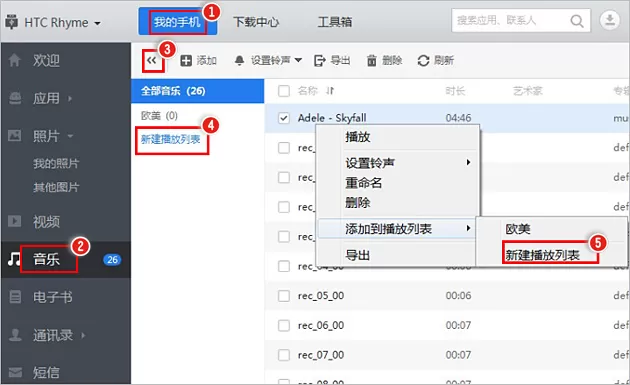Click the 设置铃声 bell icon
Viewport: 630px width, 385px height.
239,61
